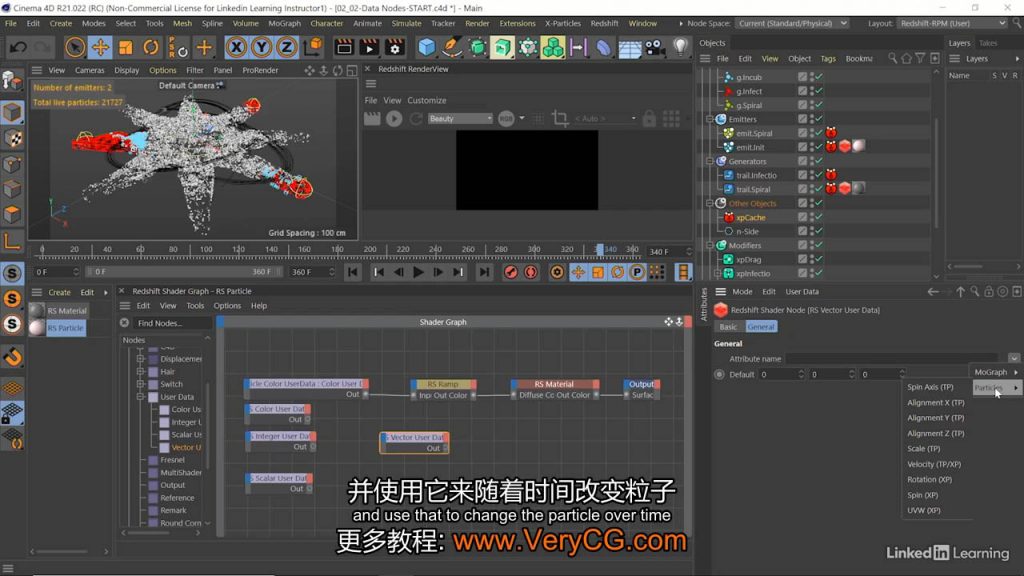Collapse the Generators group

pos(710,161)
